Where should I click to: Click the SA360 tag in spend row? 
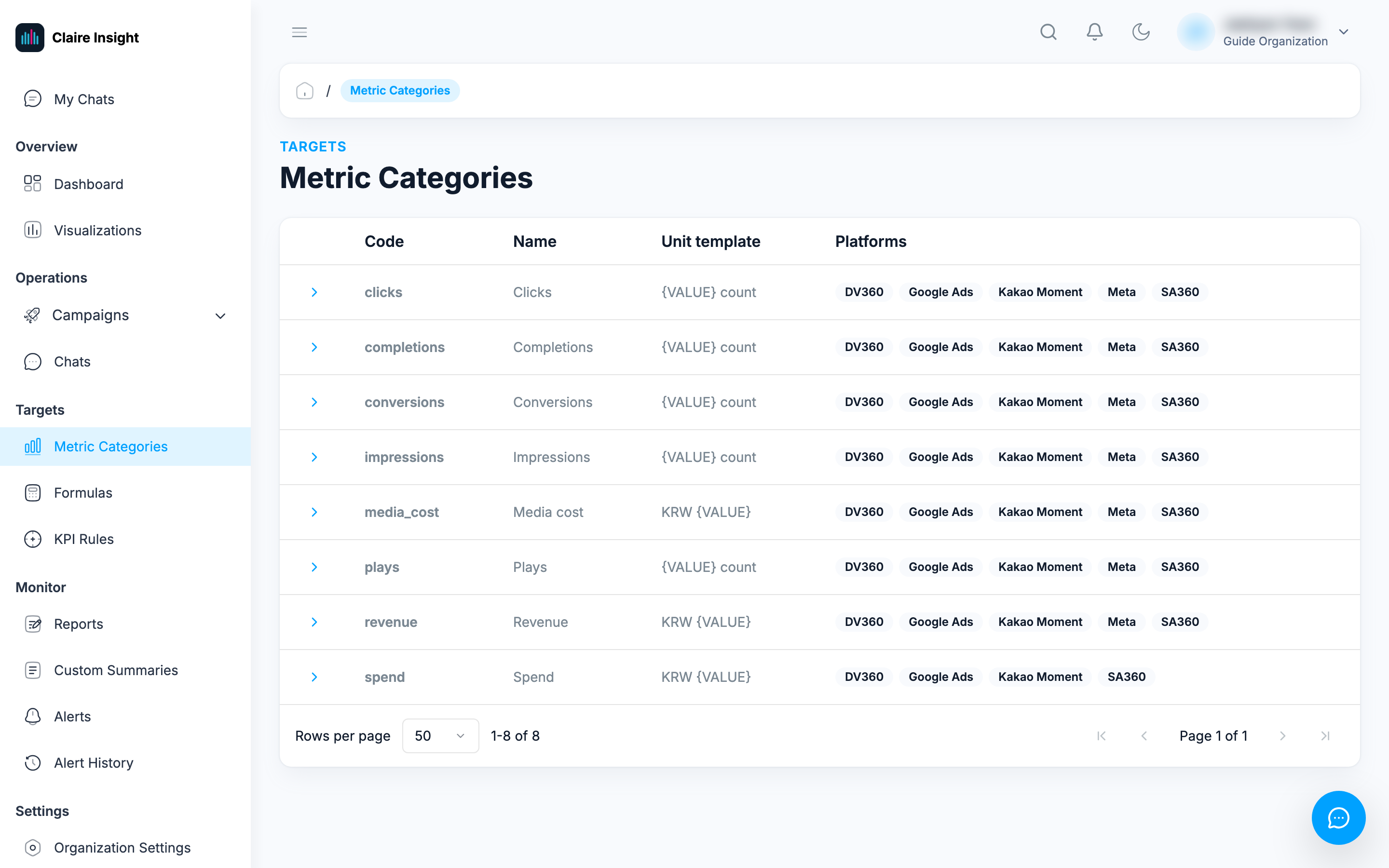point(1126,677)
